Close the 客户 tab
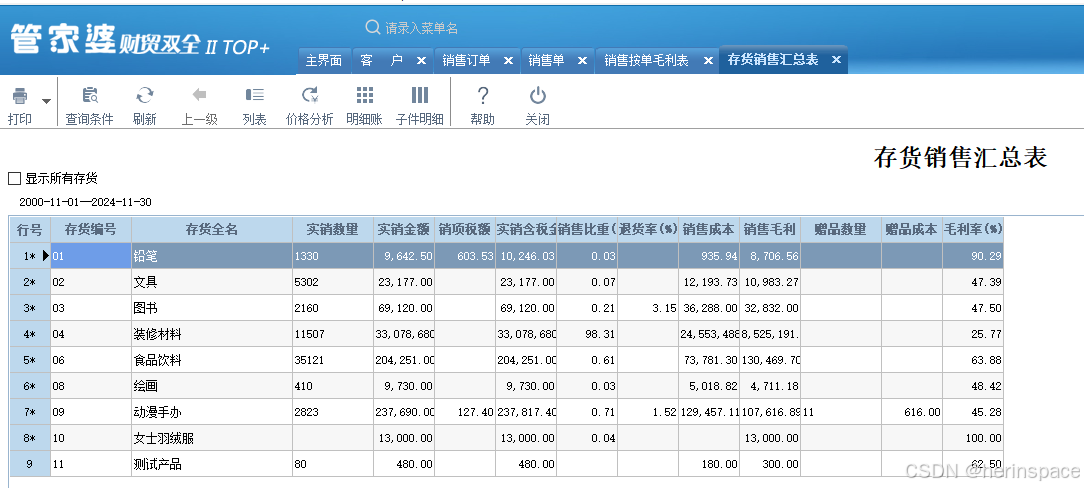The image size is (1084, 488). [x=421, y=61]
